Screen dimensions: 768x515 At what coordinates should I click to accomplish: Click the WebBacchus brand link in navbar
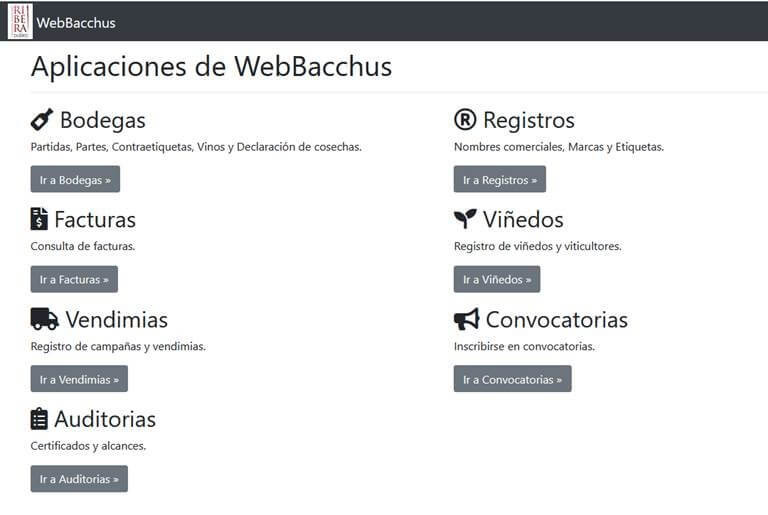(x=76, y=23)
